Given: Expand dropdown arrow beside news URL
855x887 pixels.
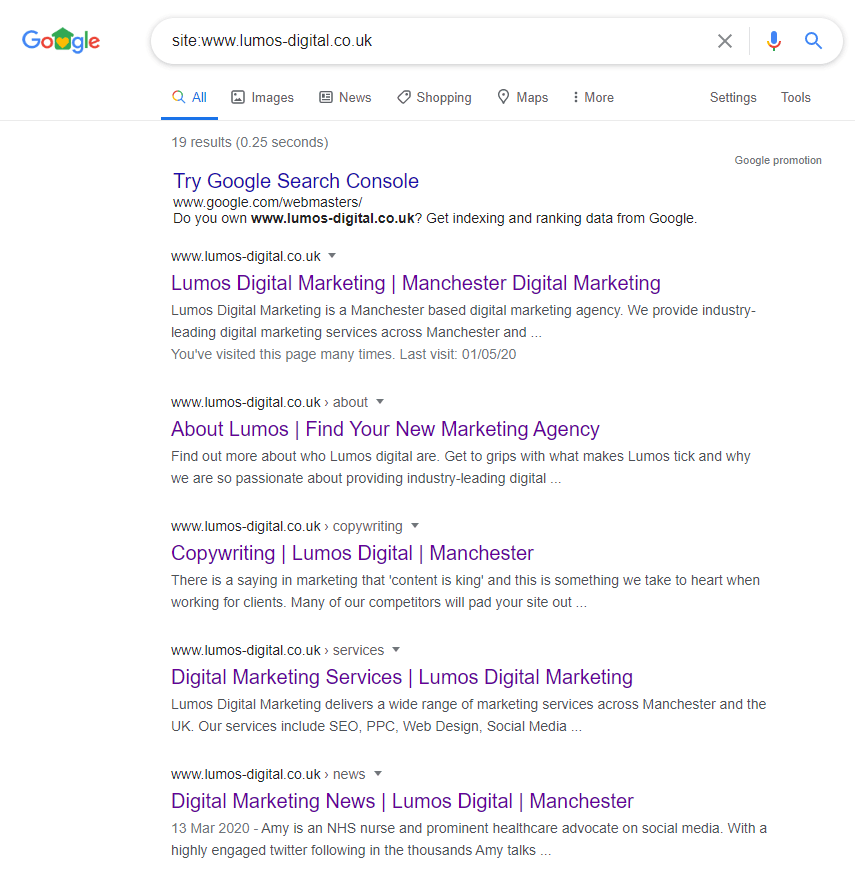Looking at the screenshot, I should [x=378, y=773].
